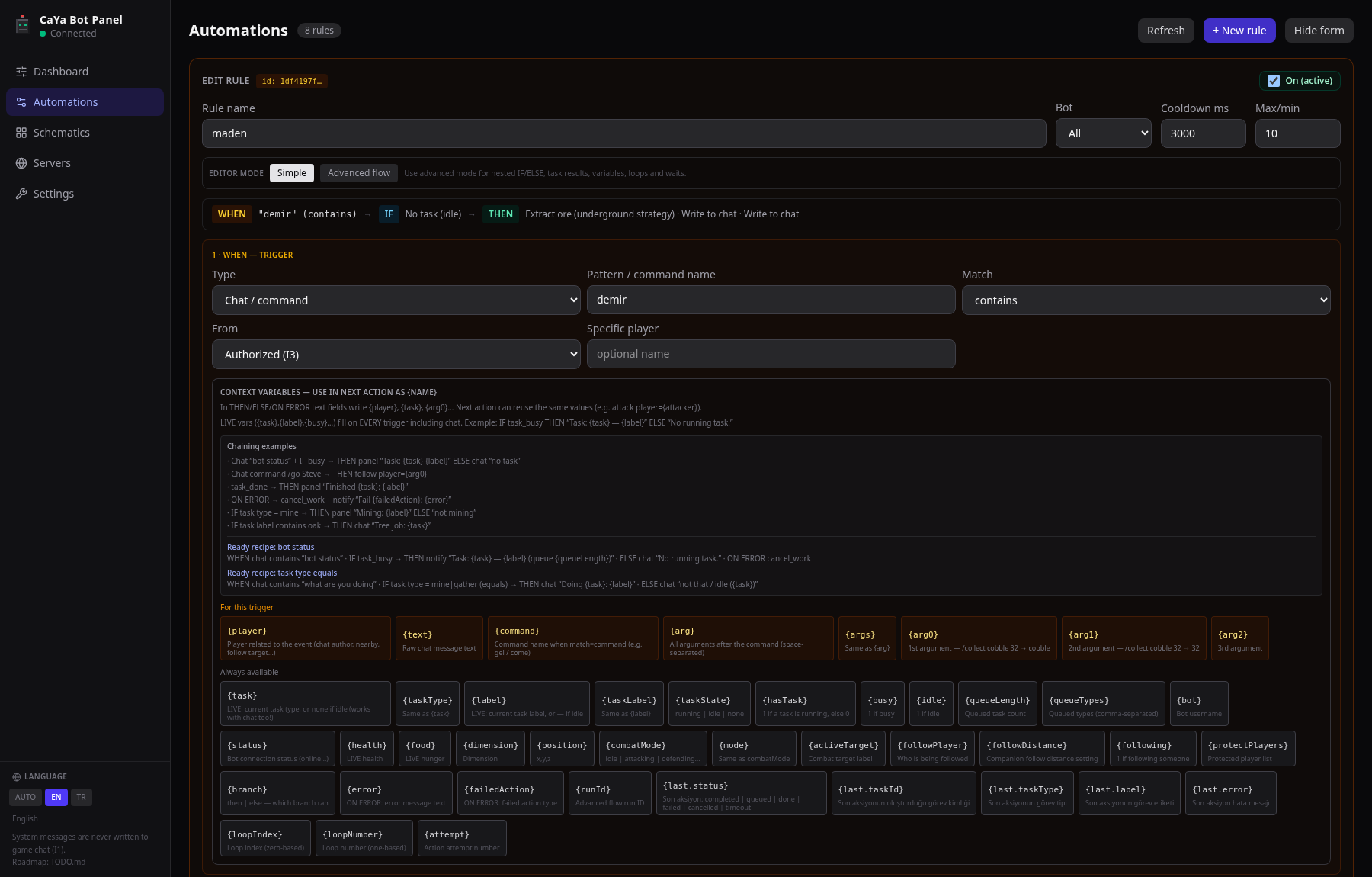
Task: Select TR language option
Action: [x=82, y=797]
